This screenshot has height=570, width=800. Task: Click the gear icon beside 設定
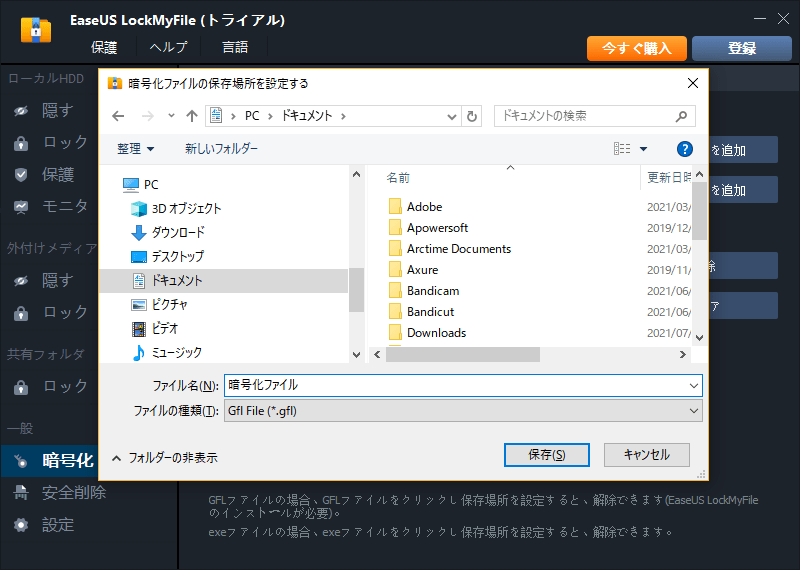point(21,525)
